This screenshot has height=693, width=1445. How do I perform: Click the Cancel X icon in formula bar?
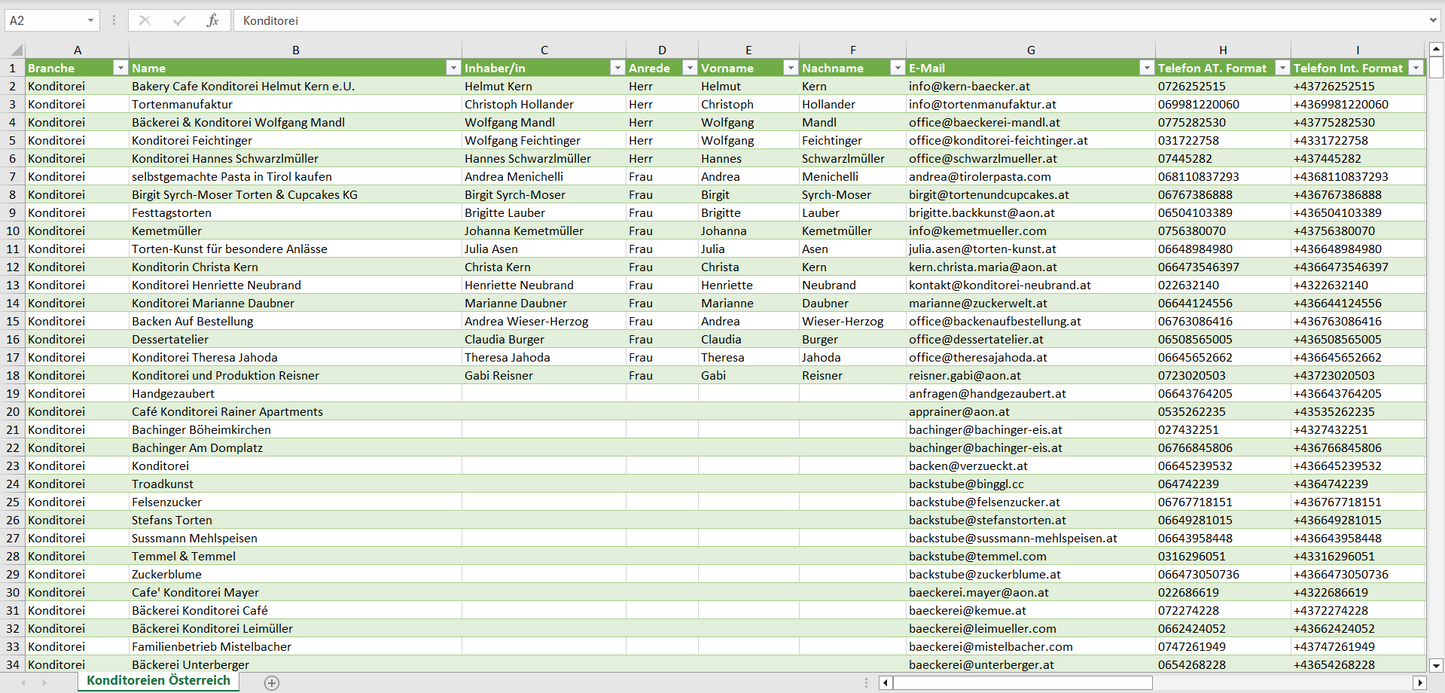[x=145, y=20]
